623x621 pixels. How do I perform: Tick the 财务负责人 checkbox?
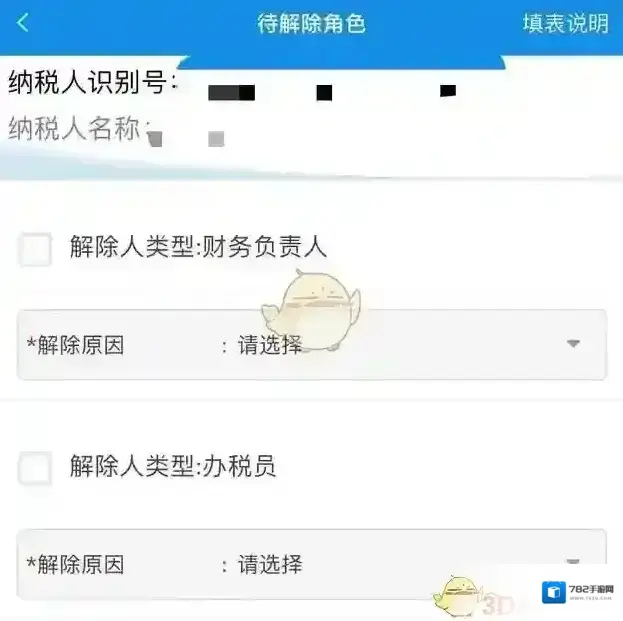coord(35,249)
